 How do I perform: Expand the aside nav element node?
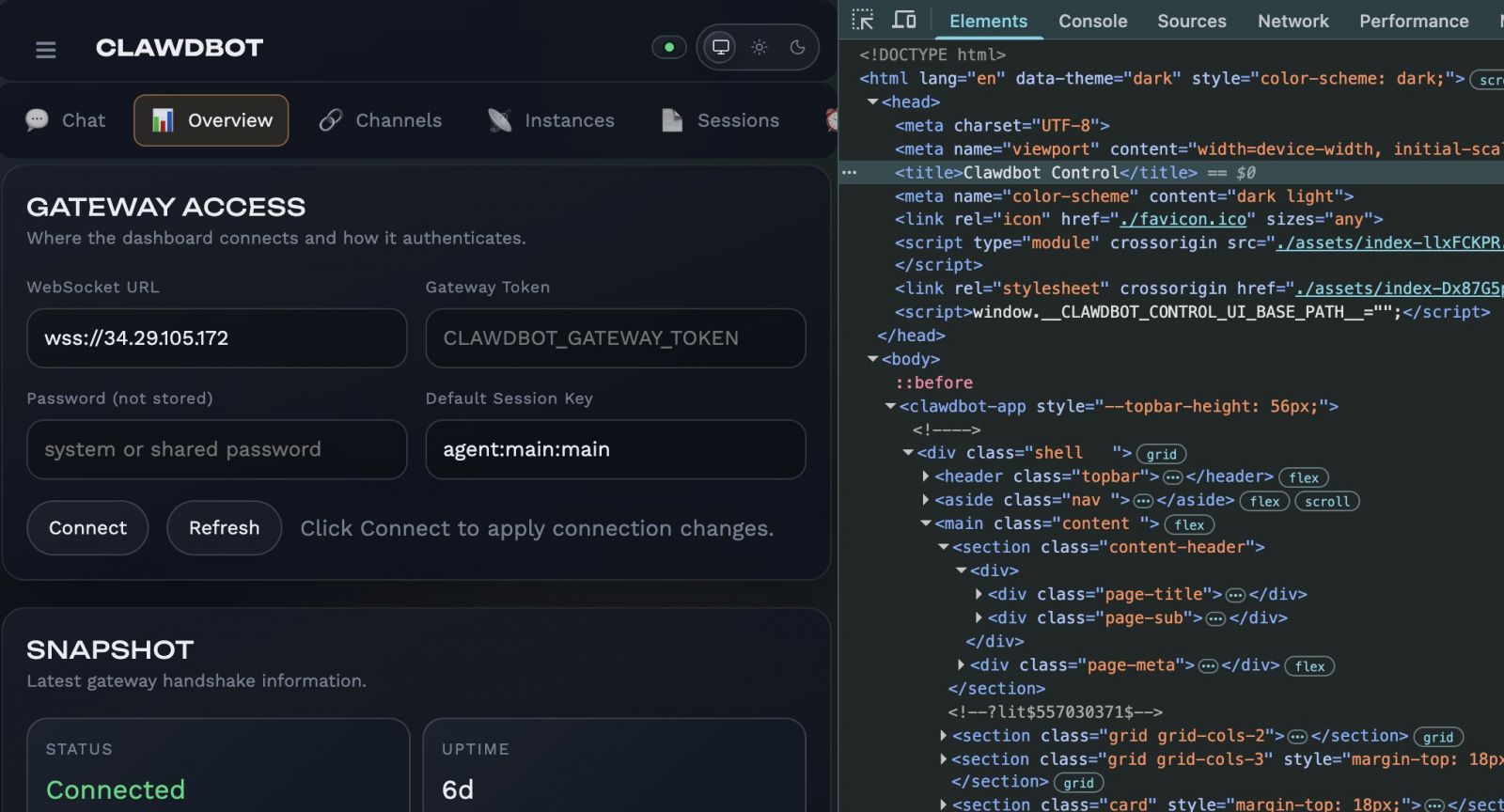click(926, 500)
